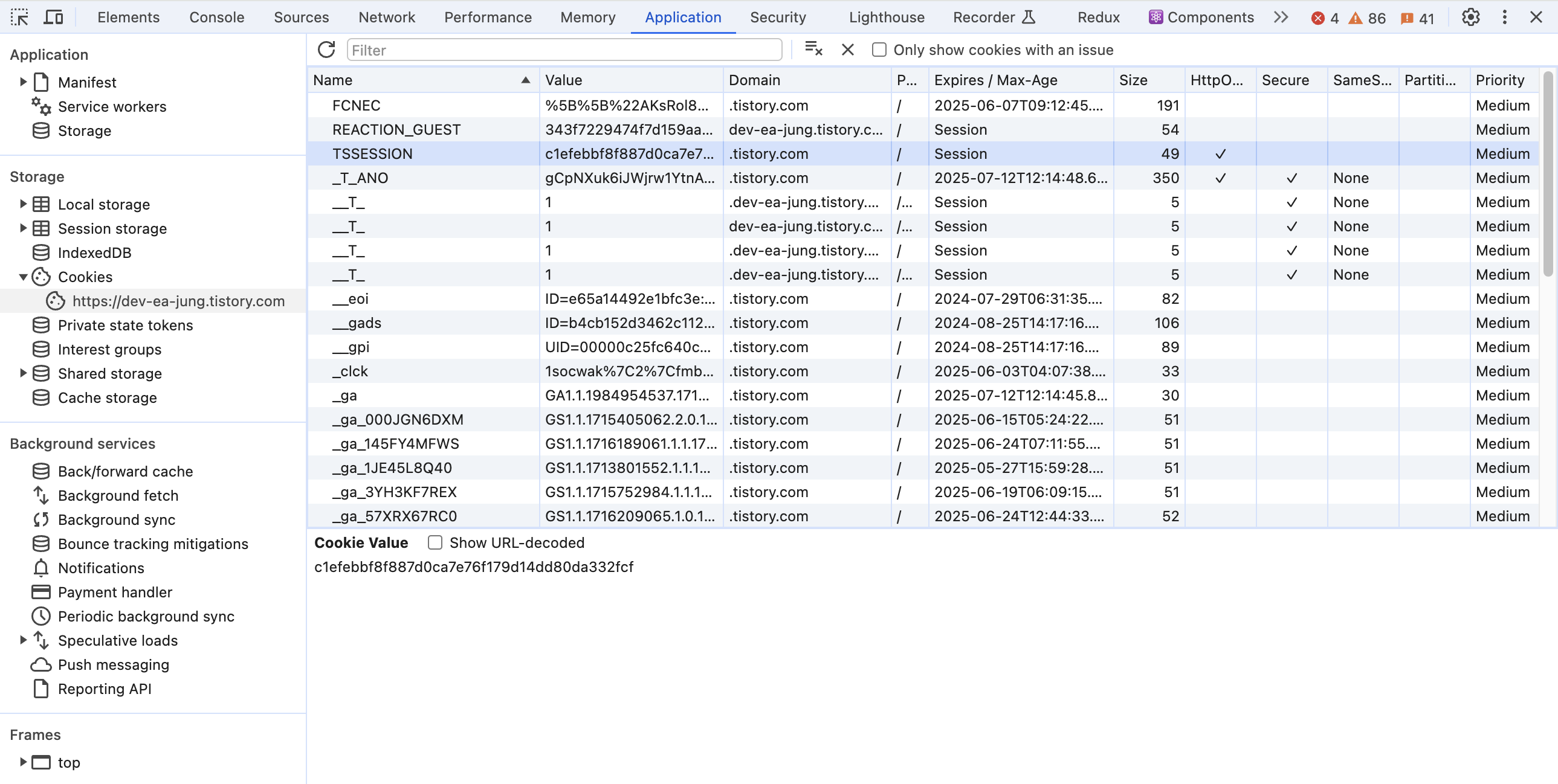
Task: Show more tabs chevron
Action: pyautogui.click(x=1281, y=17)
